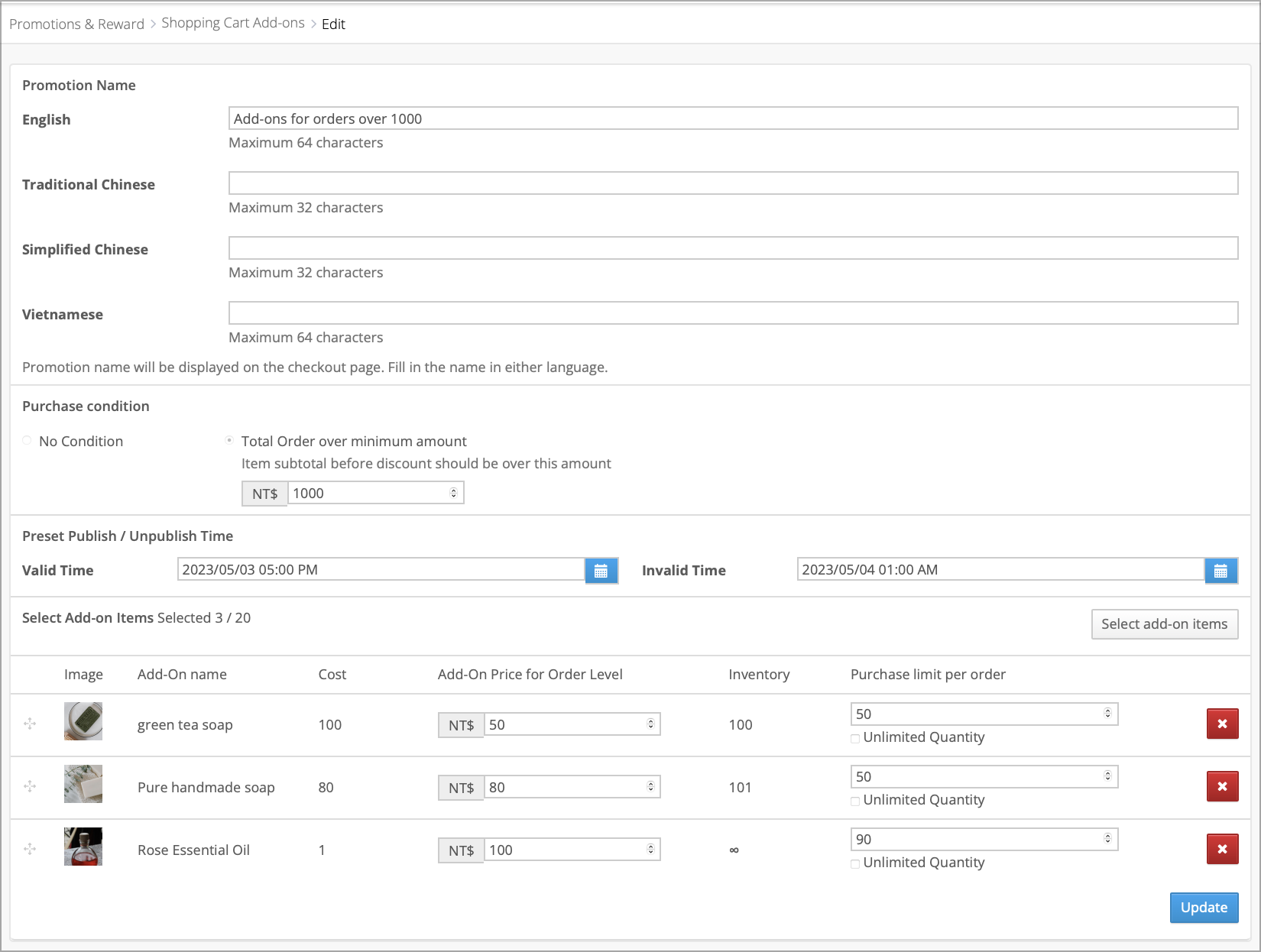Enable Unlimited Quantity for green tea soap
Image resolution: width=1261 pixels, height=952 pixels.
click(x=855, y=738)
